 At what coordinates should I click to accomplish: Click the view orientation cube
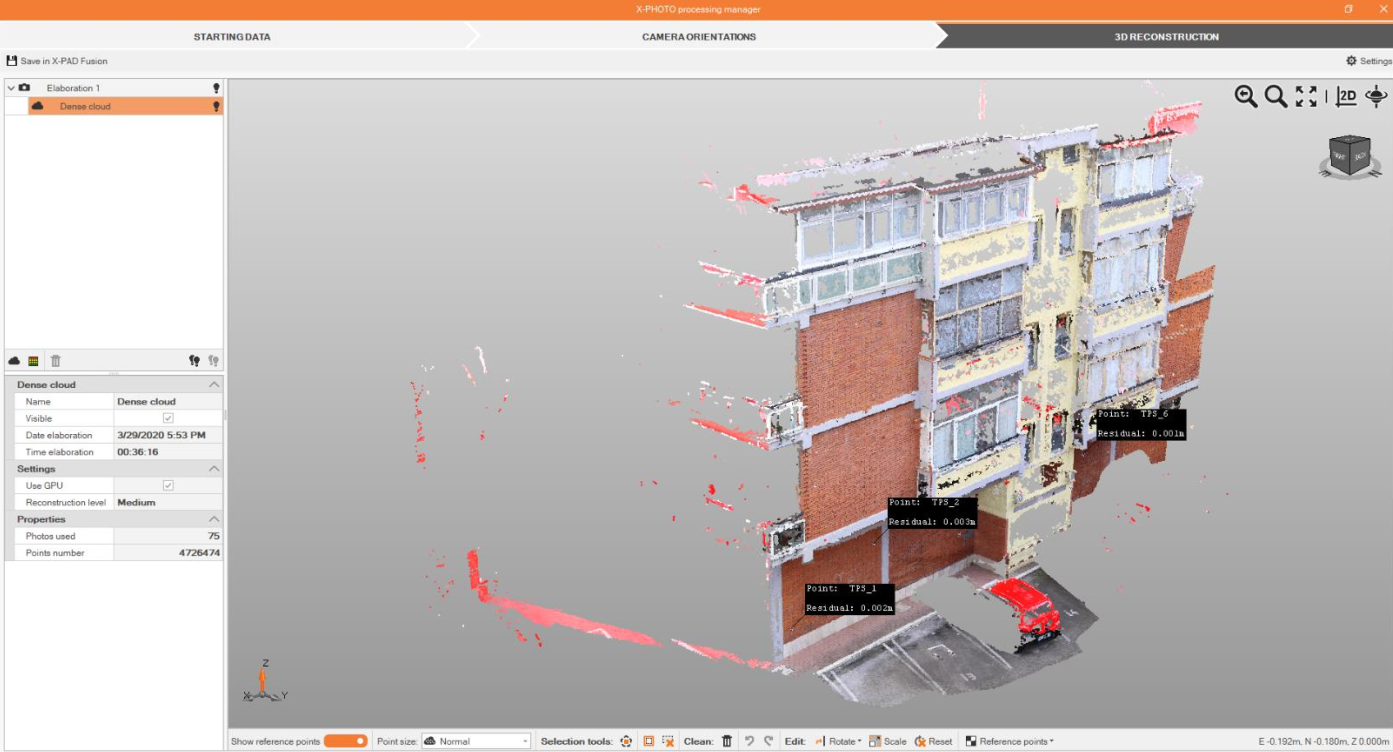point(1349,155)
